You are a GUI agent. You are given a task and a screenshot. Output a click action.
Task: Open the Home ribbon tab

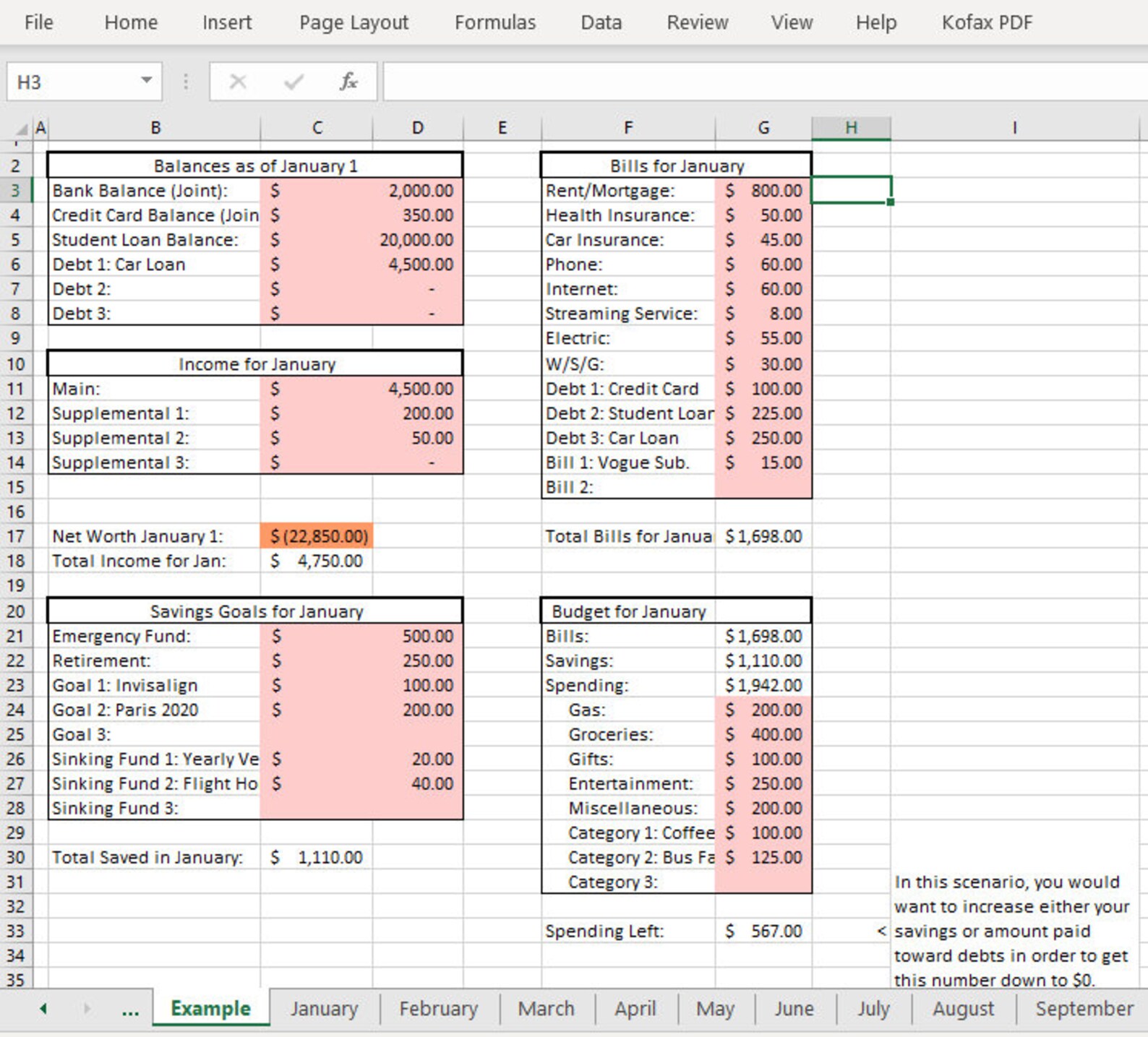[x=131, y=22]
